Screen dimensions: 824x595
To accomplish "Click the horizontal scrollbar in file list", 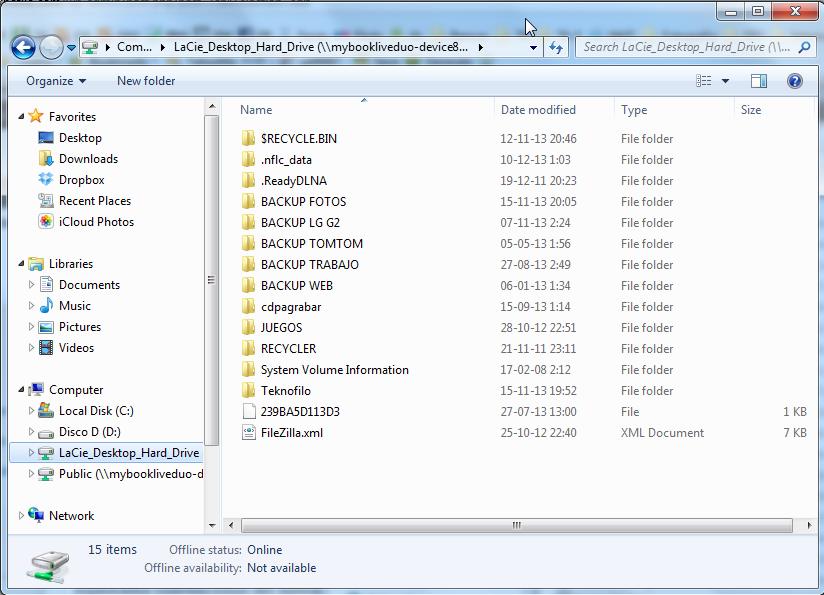I will tap(516, 525).
